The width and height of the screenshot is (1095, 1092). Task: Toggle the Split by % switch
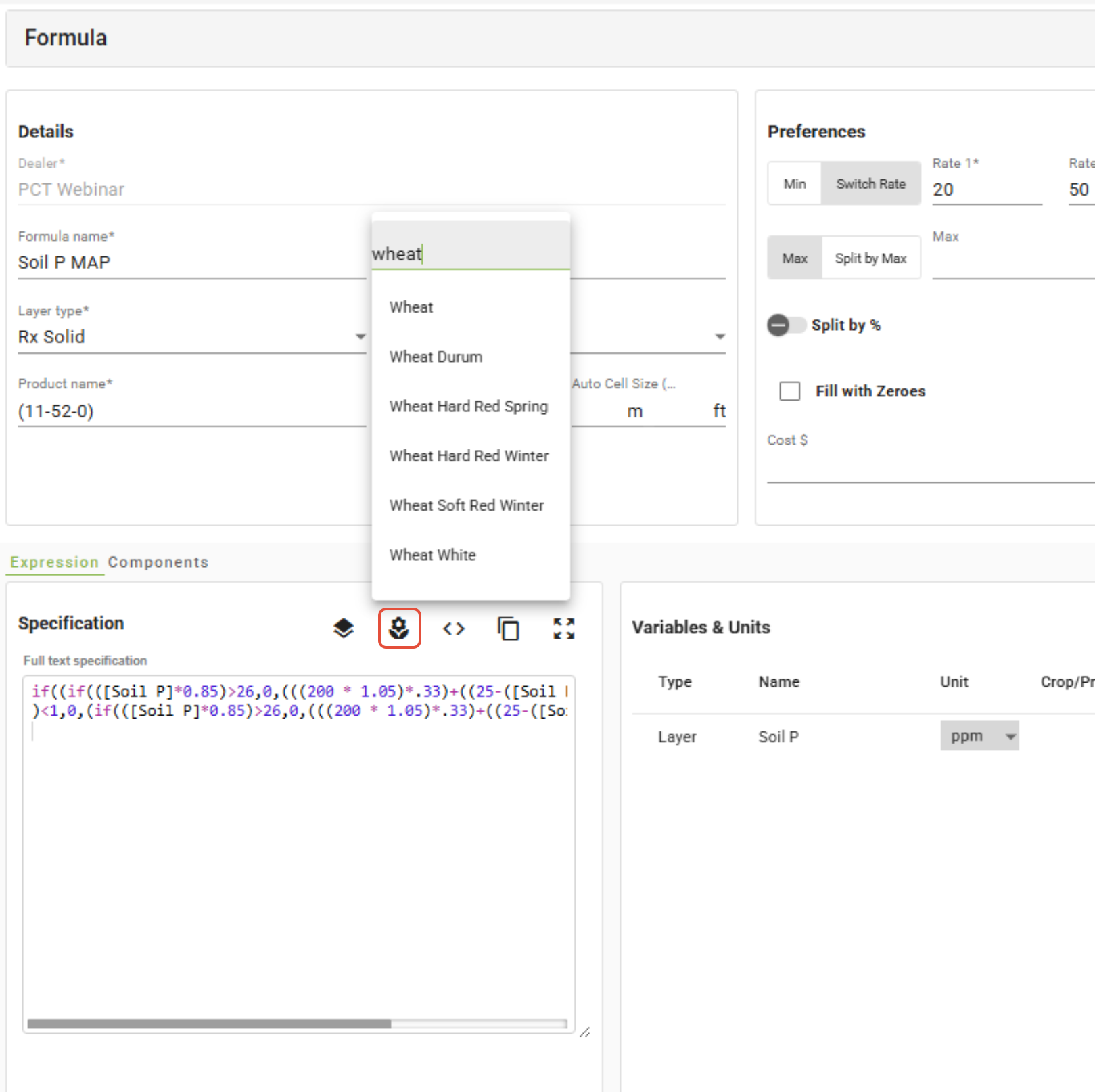(786, 325)
